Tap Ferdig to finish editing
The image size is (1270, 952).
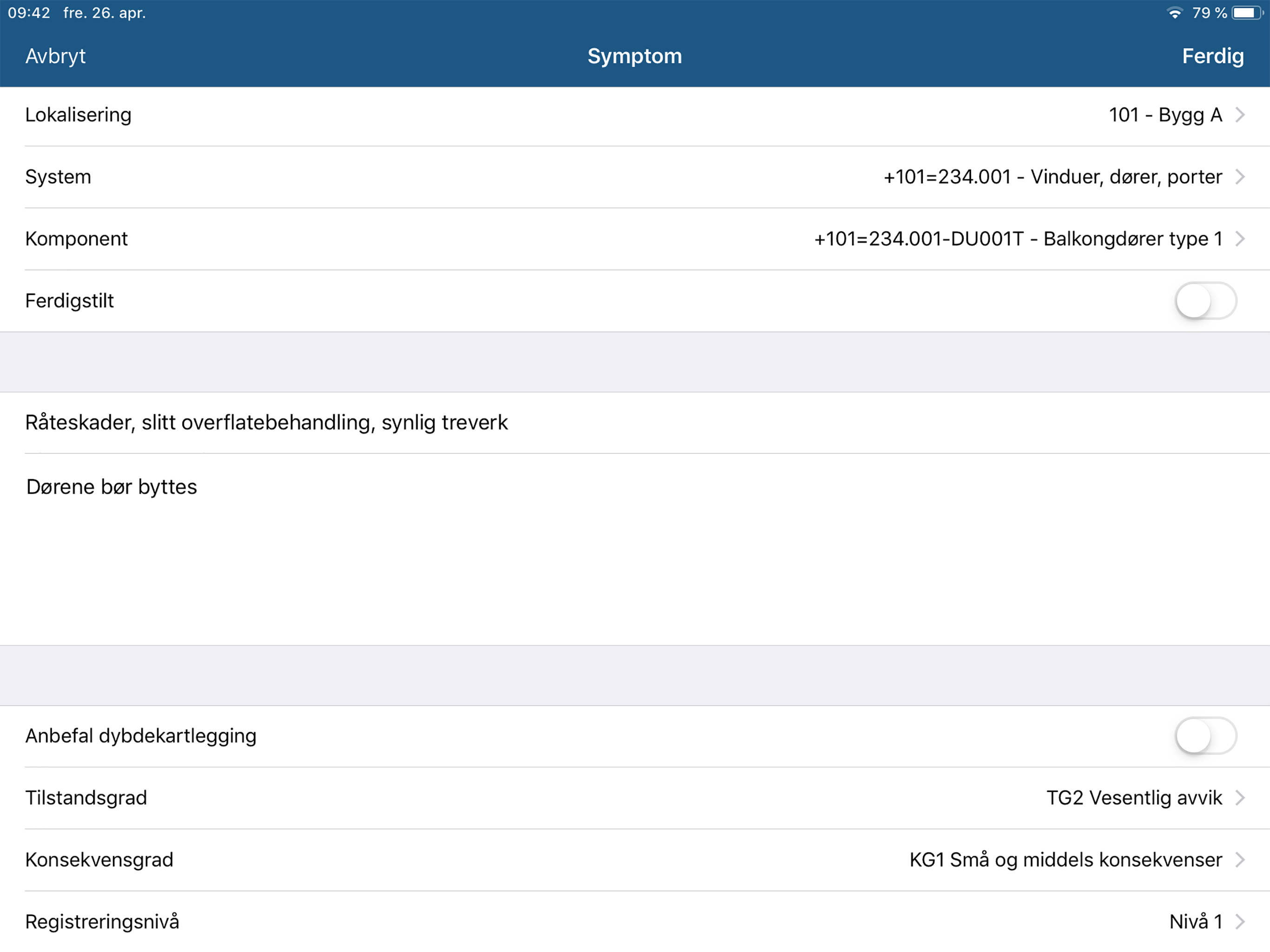pyautogui.click(x=1212, y=56)
